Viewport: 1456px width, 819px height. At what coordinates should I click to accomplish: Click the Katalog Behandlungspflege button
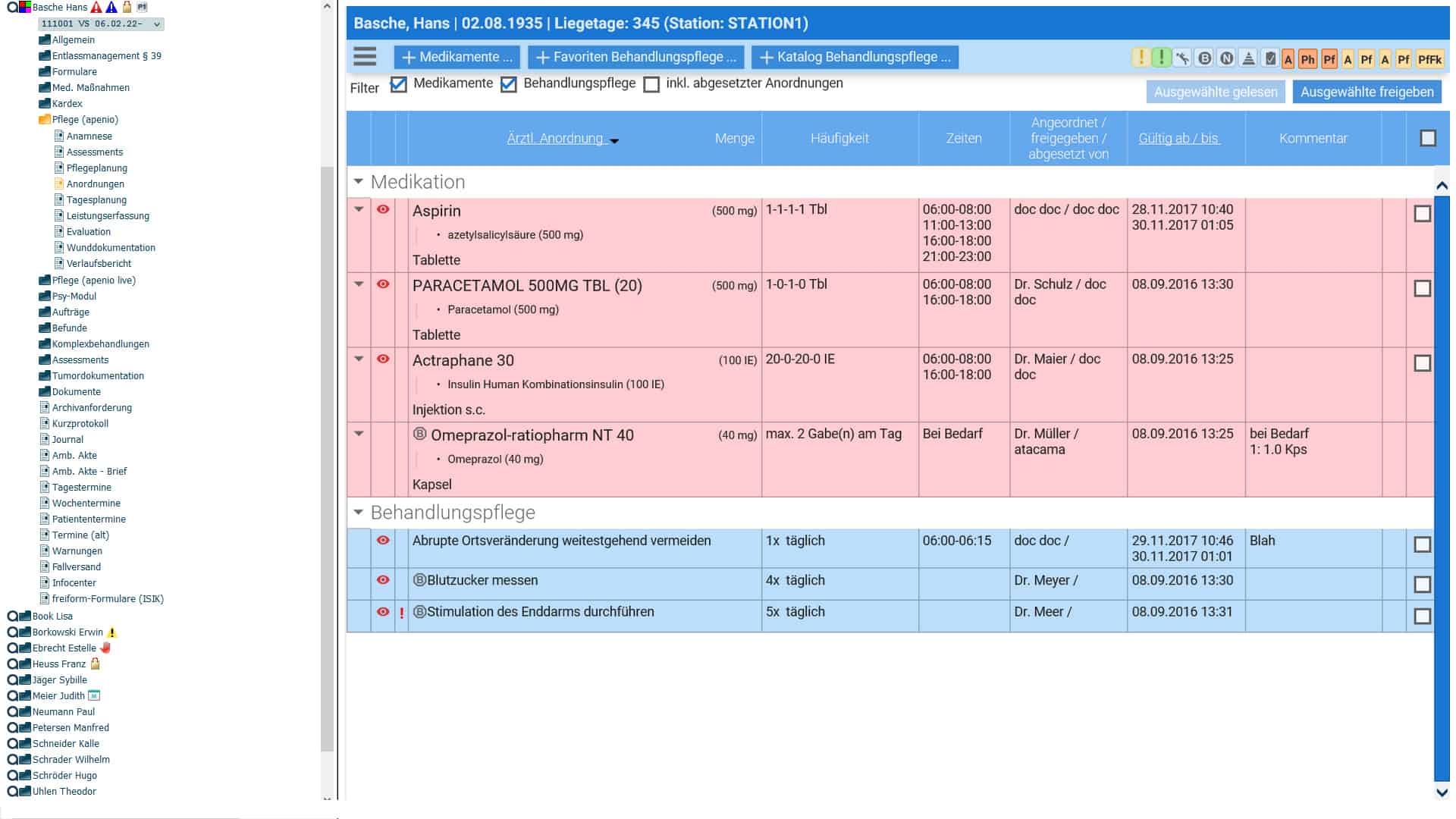[x=855, y=57]
